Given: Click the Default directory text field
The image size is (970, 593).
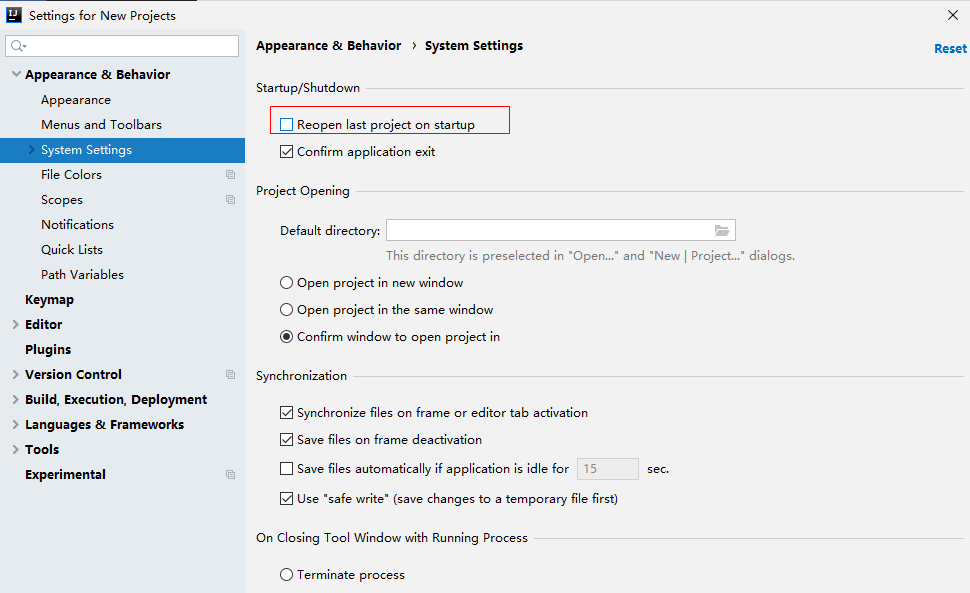Looking at the screenshot, I should pos(546,231).
